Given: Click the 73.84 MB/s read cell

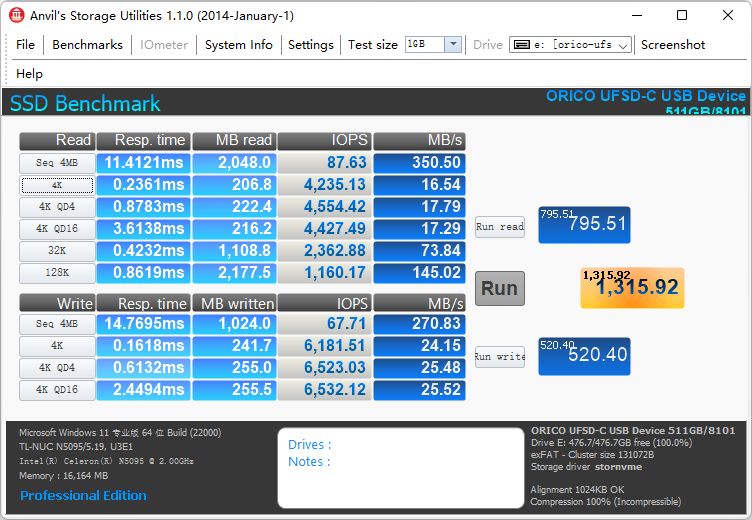Looking at the screenshot, I should pyautogui.click(x=419, y=250).
